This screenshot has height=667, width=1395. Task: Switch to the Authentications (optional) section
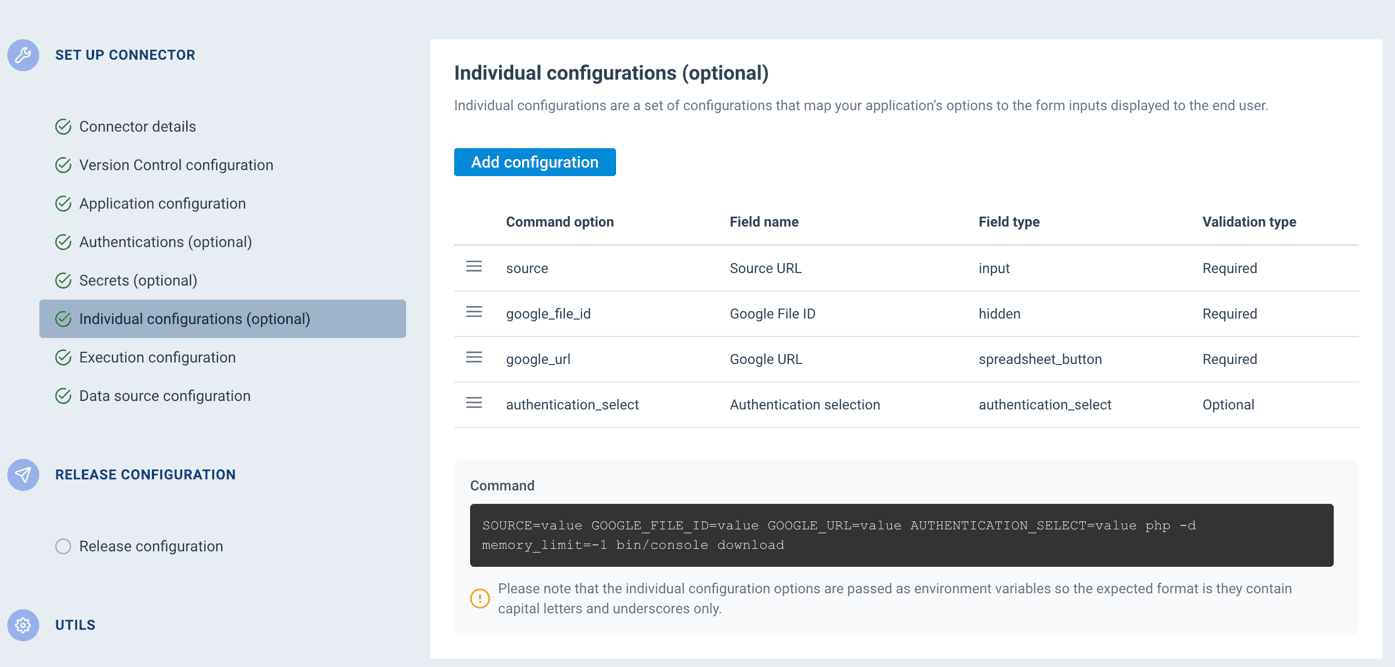tap(167, 241)
